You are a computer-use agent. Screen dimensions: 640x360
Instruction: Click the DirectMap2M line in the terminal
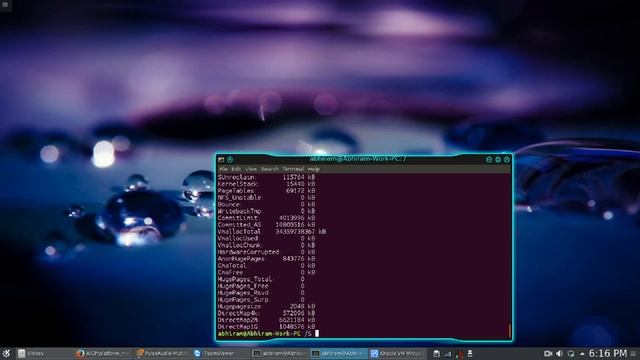coord(266,320)
